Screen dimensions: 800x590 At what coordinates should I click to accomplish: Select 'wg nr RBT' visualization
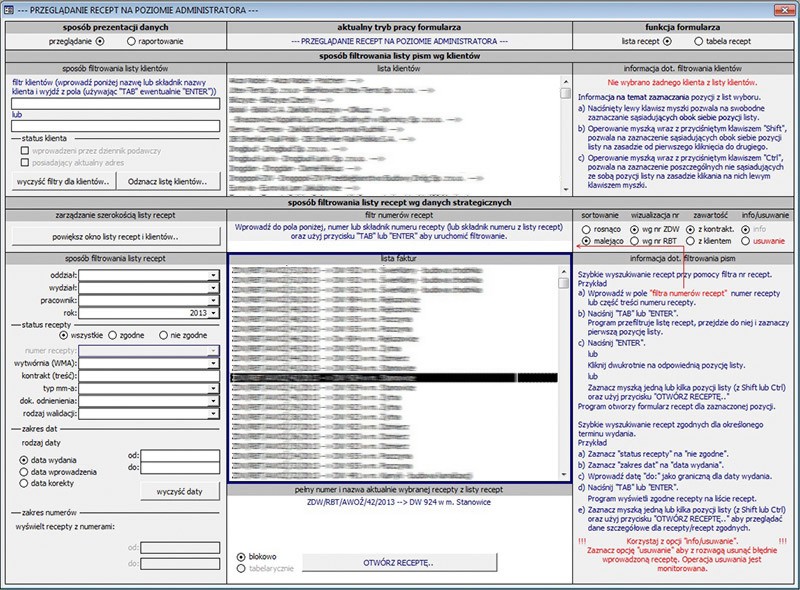[x=634, y=241]
